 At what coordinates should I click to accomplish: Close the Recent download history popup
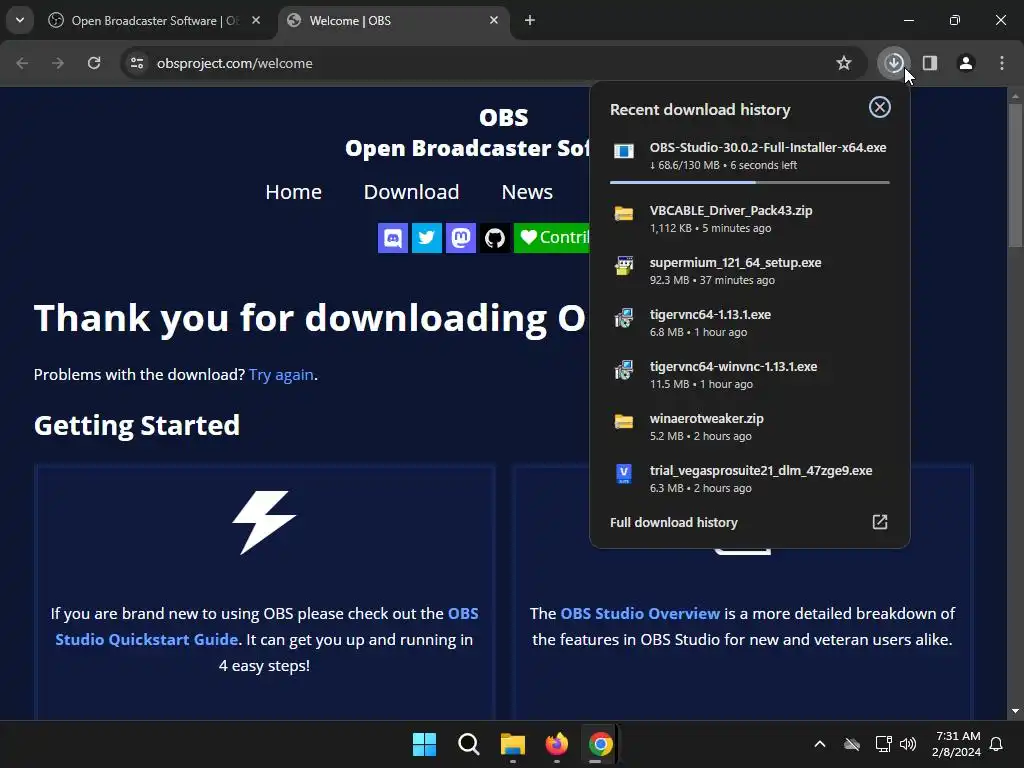pyautogui.click(x=880, y=107)
